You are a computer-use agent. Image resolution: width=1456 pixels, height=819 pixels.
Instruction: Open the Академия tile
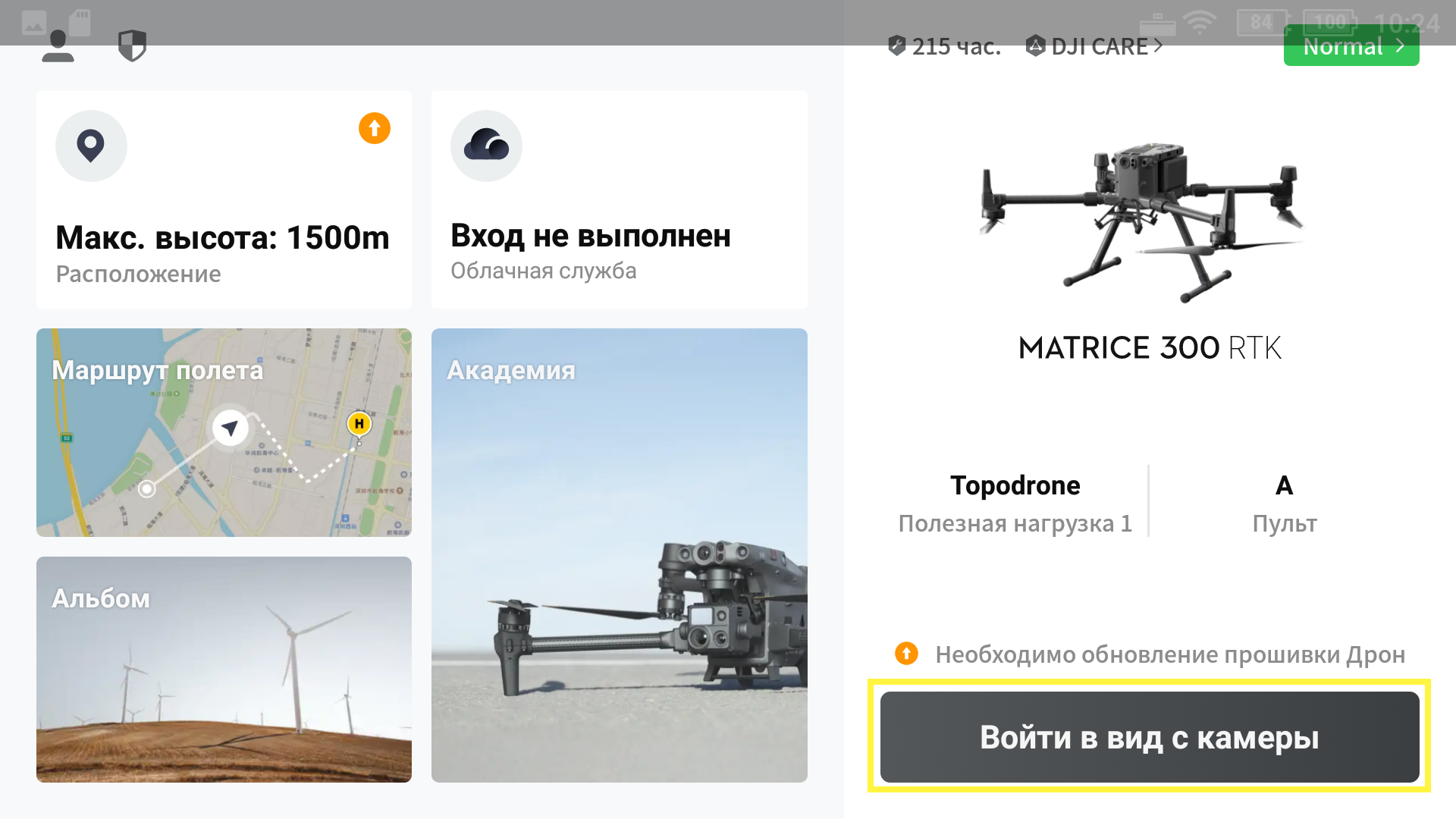click(620, 555)
